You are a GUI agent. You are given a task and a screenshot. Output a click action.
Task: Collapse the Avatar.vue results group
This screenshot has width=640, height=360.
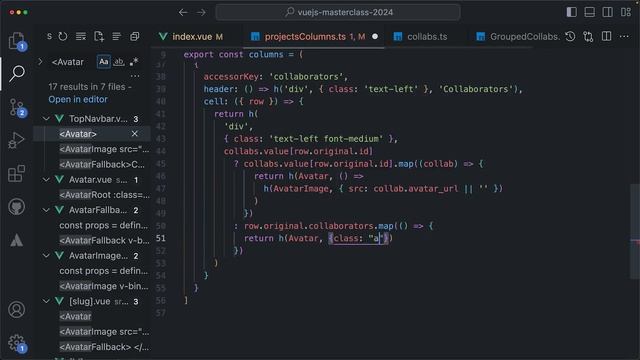46,180
